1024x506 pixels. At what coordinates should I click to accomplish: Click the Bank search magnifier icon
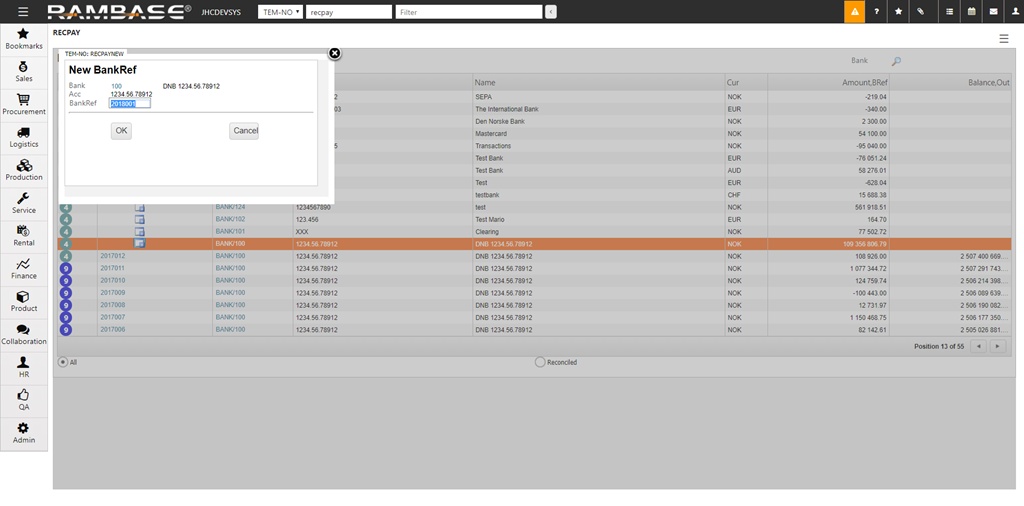click(896, 61)
